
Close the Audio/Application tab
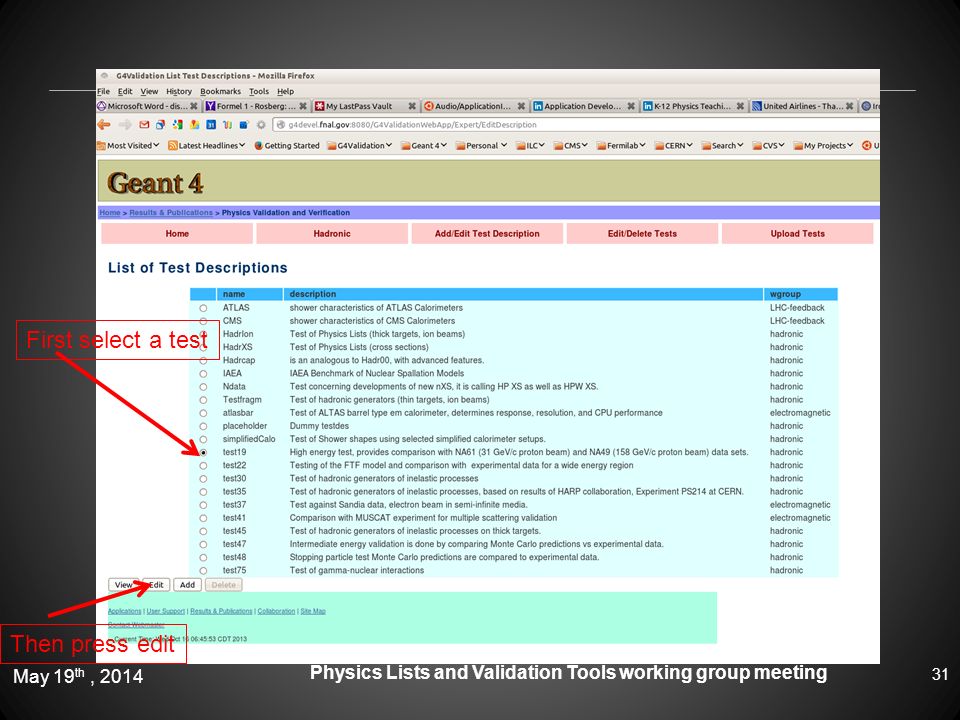[x=521, y=106]
